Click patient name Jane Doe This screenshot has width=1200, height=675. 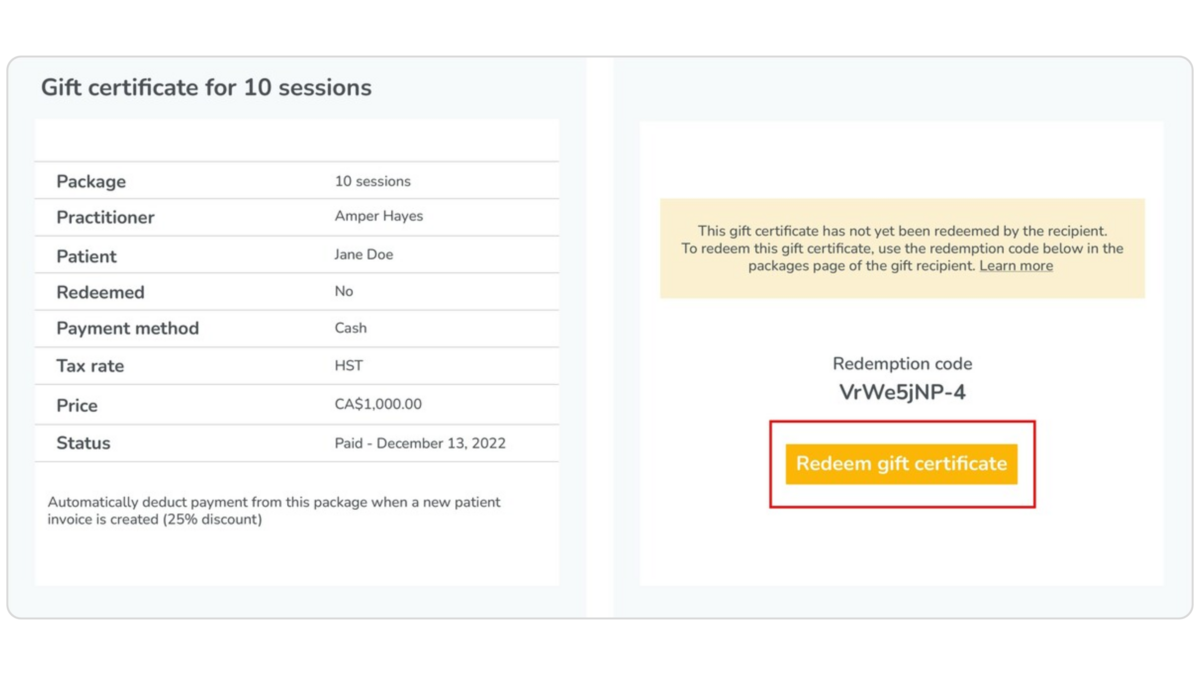click(x=364, y=255)
